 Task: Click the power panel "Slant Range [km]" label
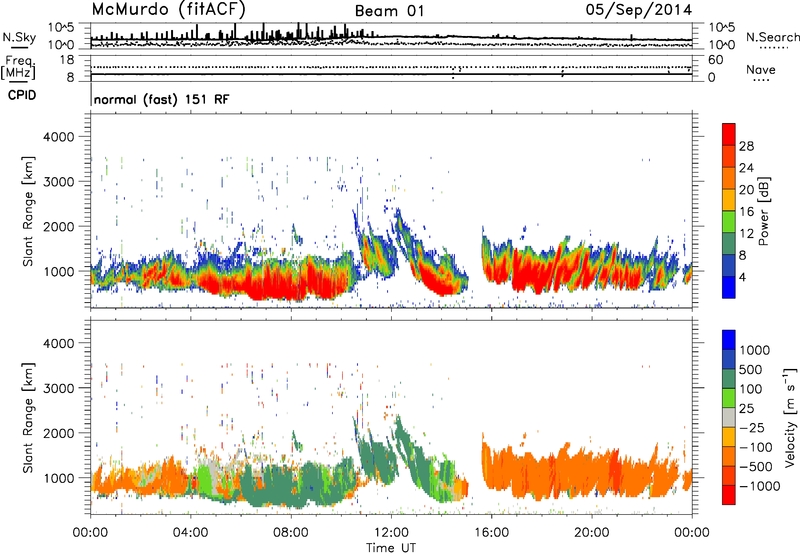(28, 211)
